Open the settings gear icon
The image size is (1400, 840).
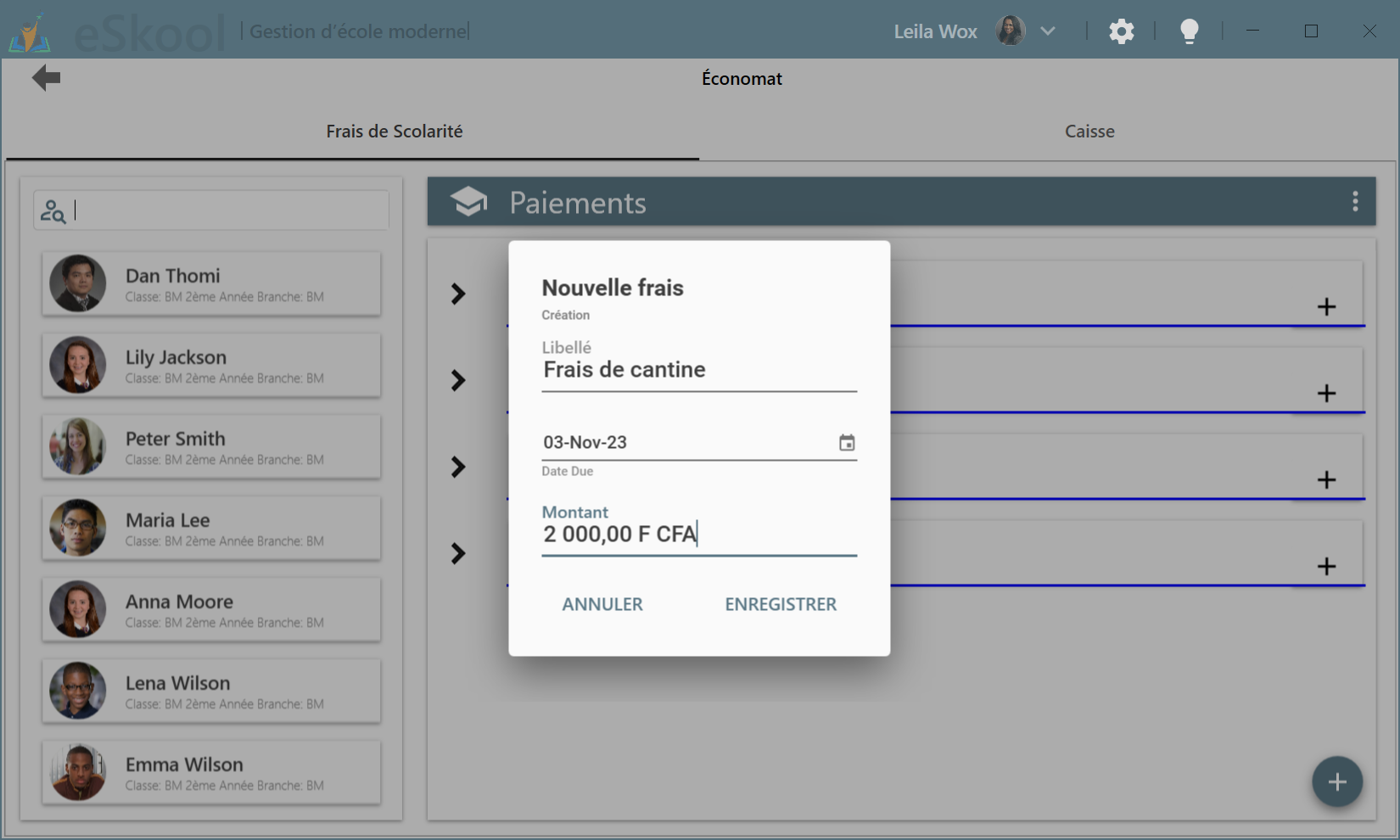pos(1121,31)
